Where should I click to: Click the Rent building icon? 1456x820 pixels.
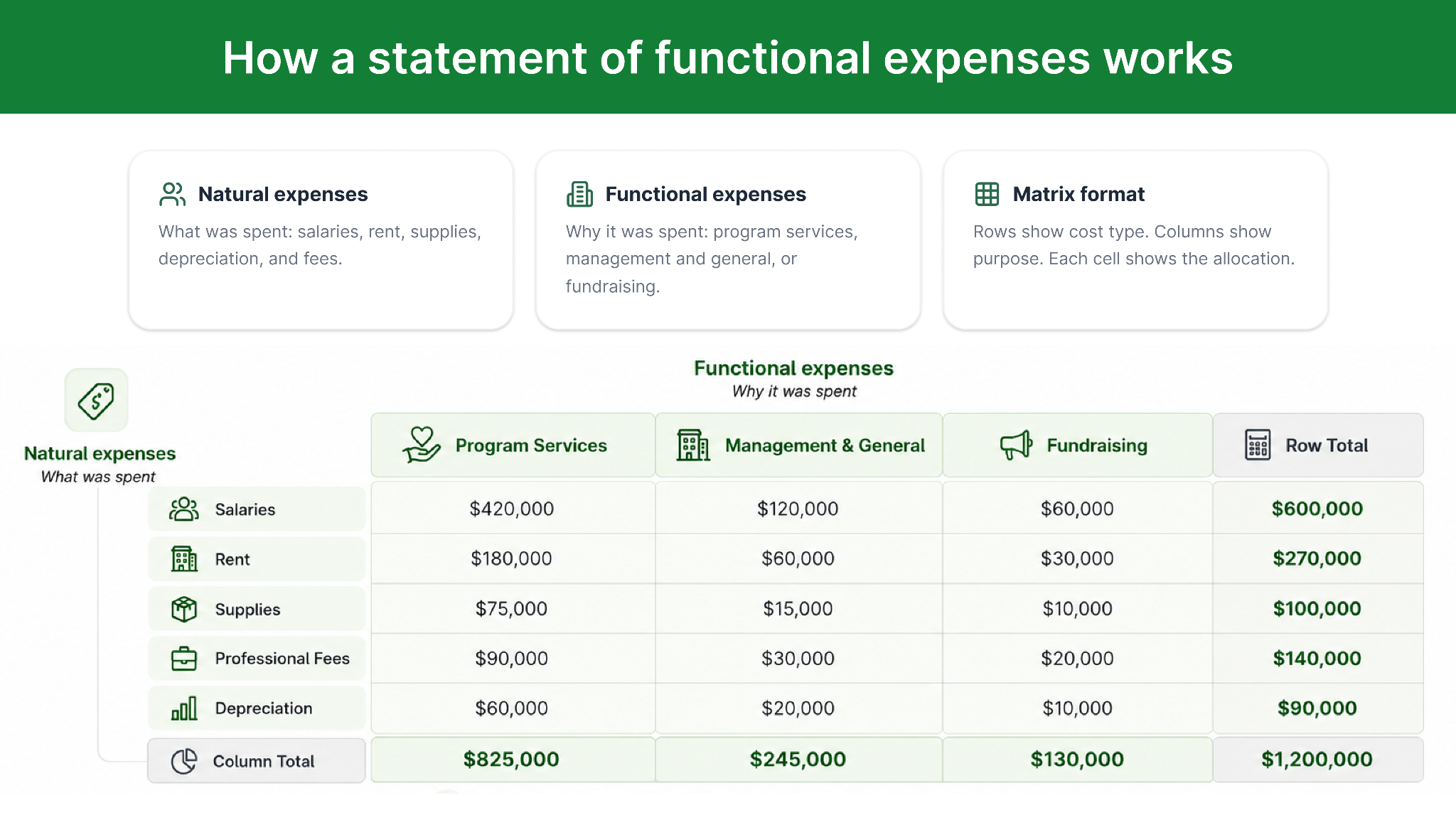[x=184, y=559]
